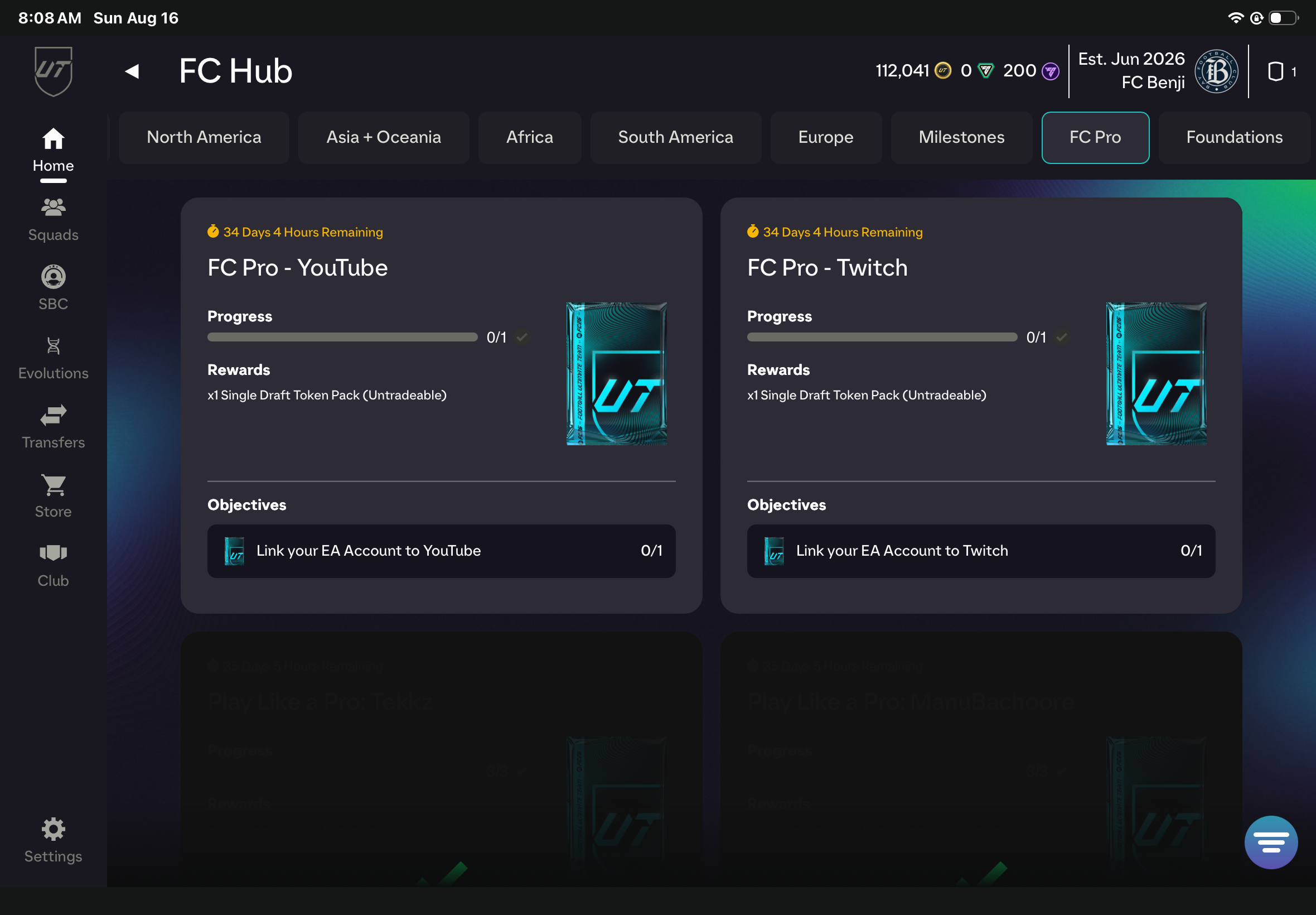The image size is (1316, 915).
Task: View the YouTube Single Draft Token Pack image
Action: coord(617,374)
